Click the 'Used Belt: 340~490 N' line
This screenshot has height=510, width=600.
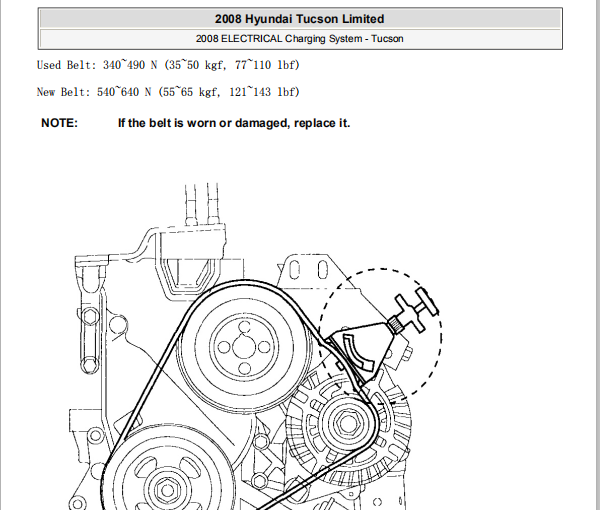click(168, 65)
